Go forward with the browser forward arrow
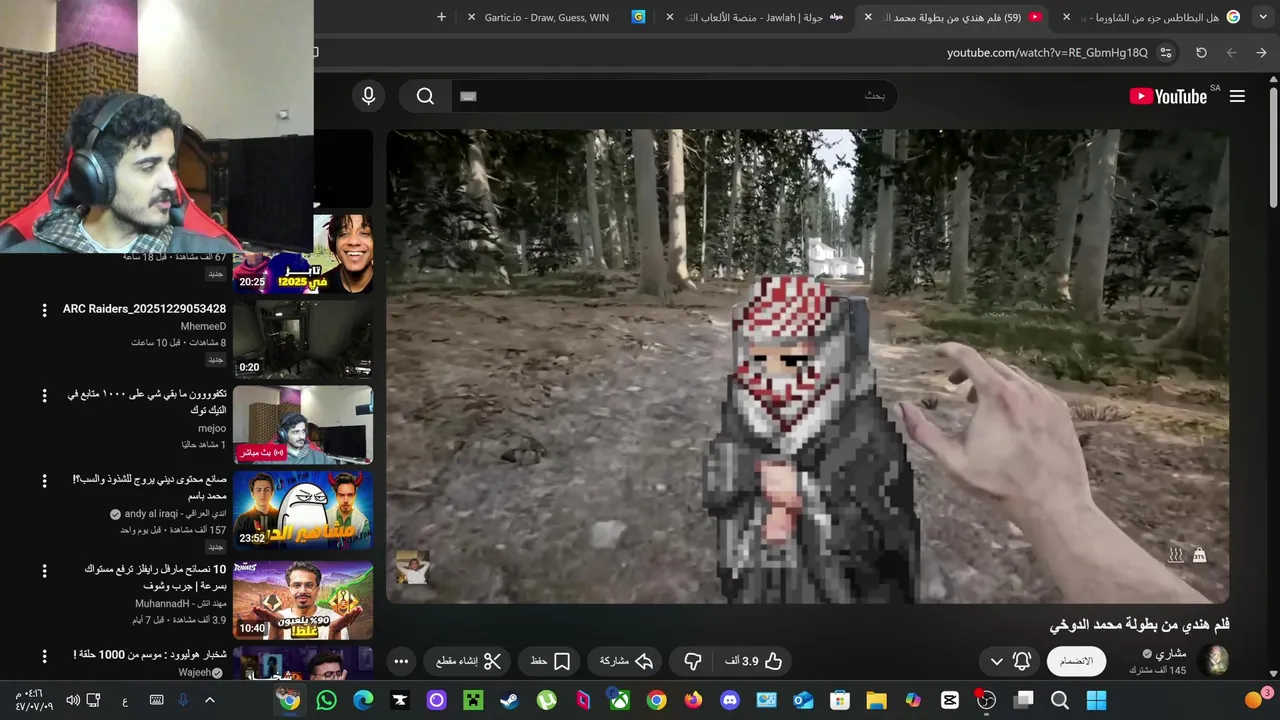 (x=1231, y=53)
